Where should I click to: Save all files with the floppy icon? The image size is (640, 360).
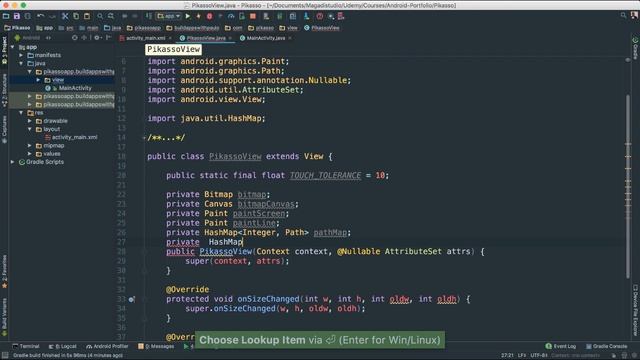[x=17, y=16]
